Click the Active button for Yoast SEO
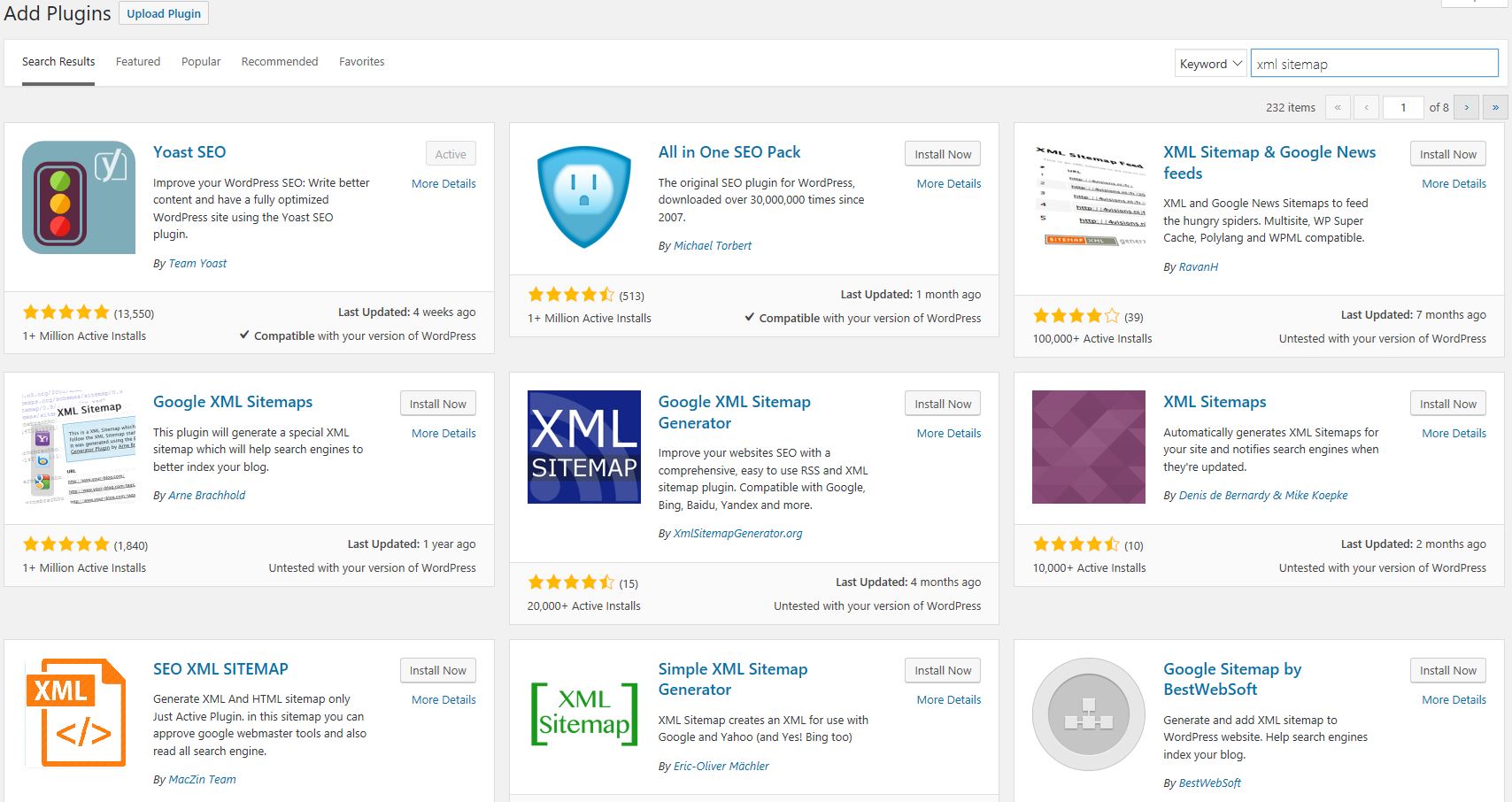 [x=451, y=154]
